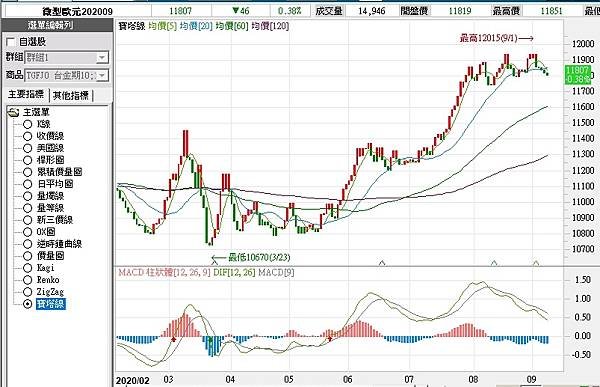Switch to the 其他指標 tab
Screen dimensions: 600x387
(x=71, y=95)
